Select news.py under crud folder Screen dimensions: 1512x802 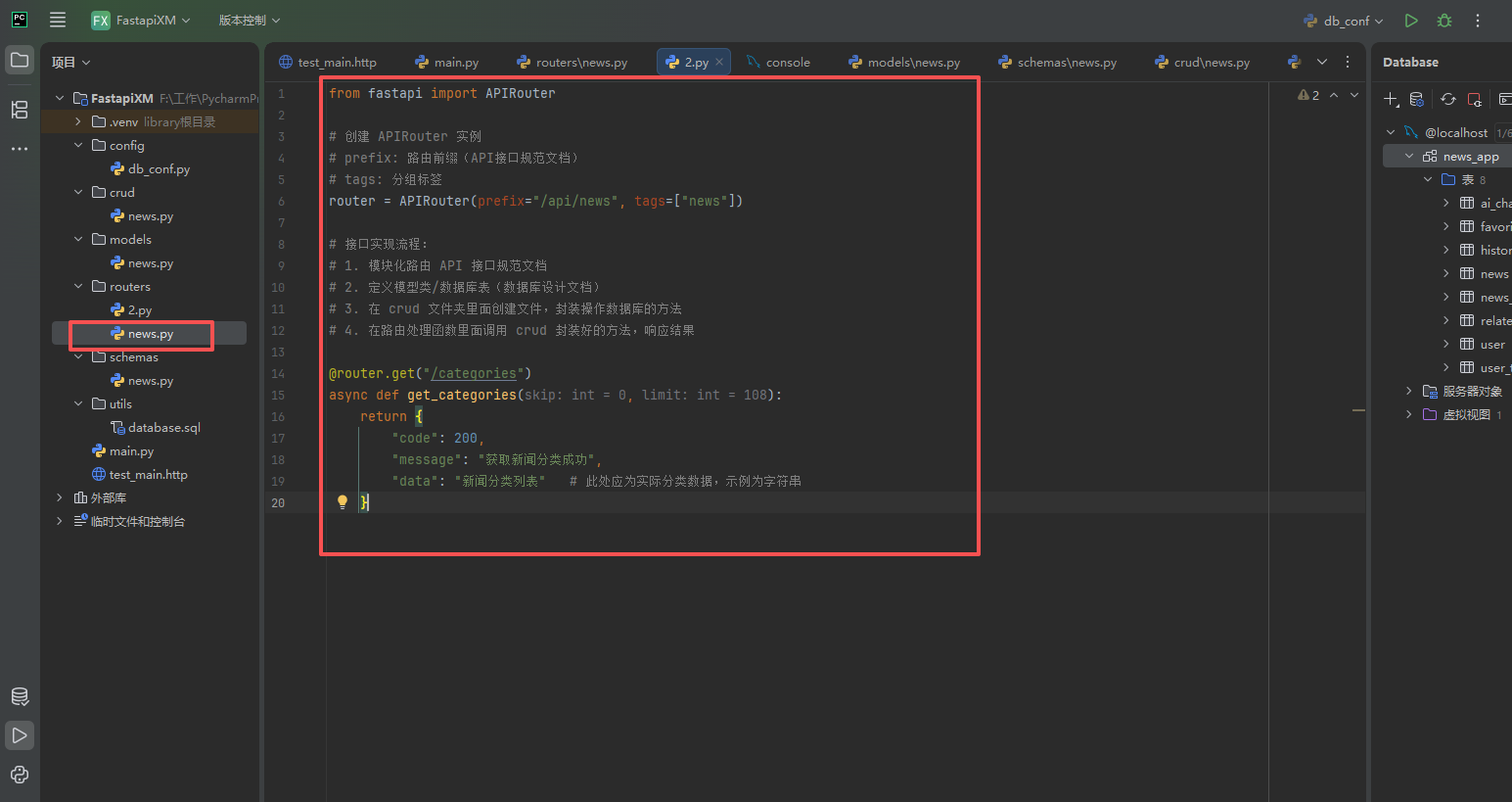coord(142,215)
